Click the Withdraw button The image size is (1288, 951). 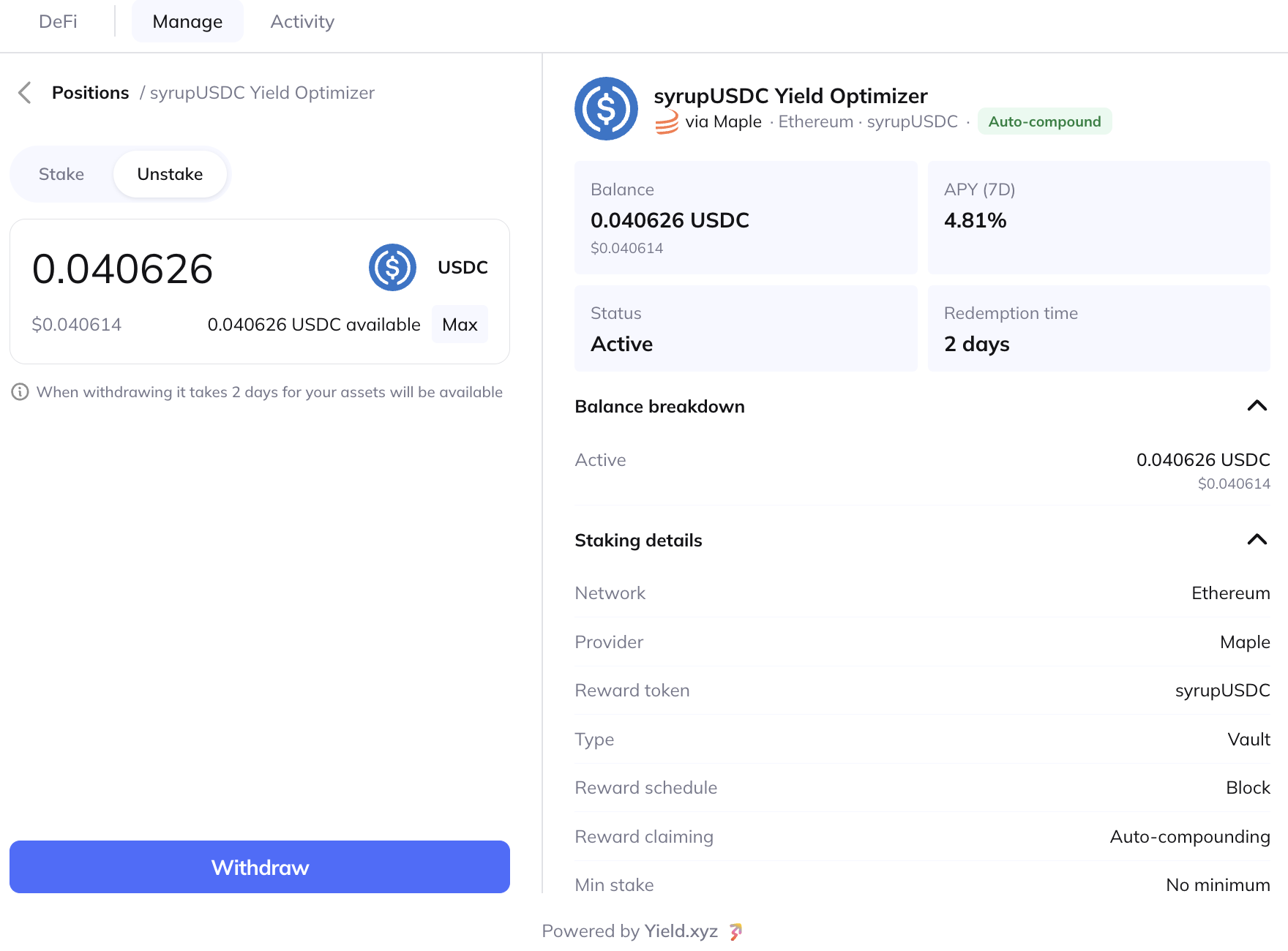[260, 867]
